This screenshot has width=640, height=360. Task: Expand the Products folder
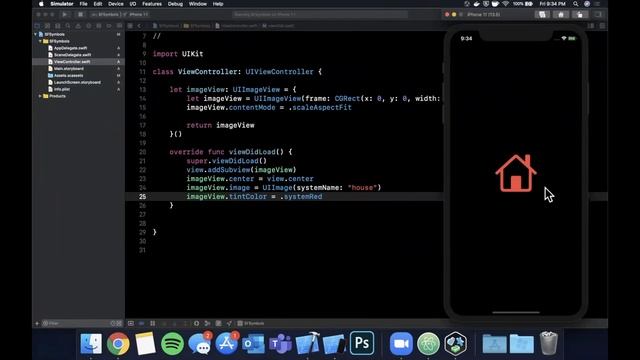coord(40,96)
